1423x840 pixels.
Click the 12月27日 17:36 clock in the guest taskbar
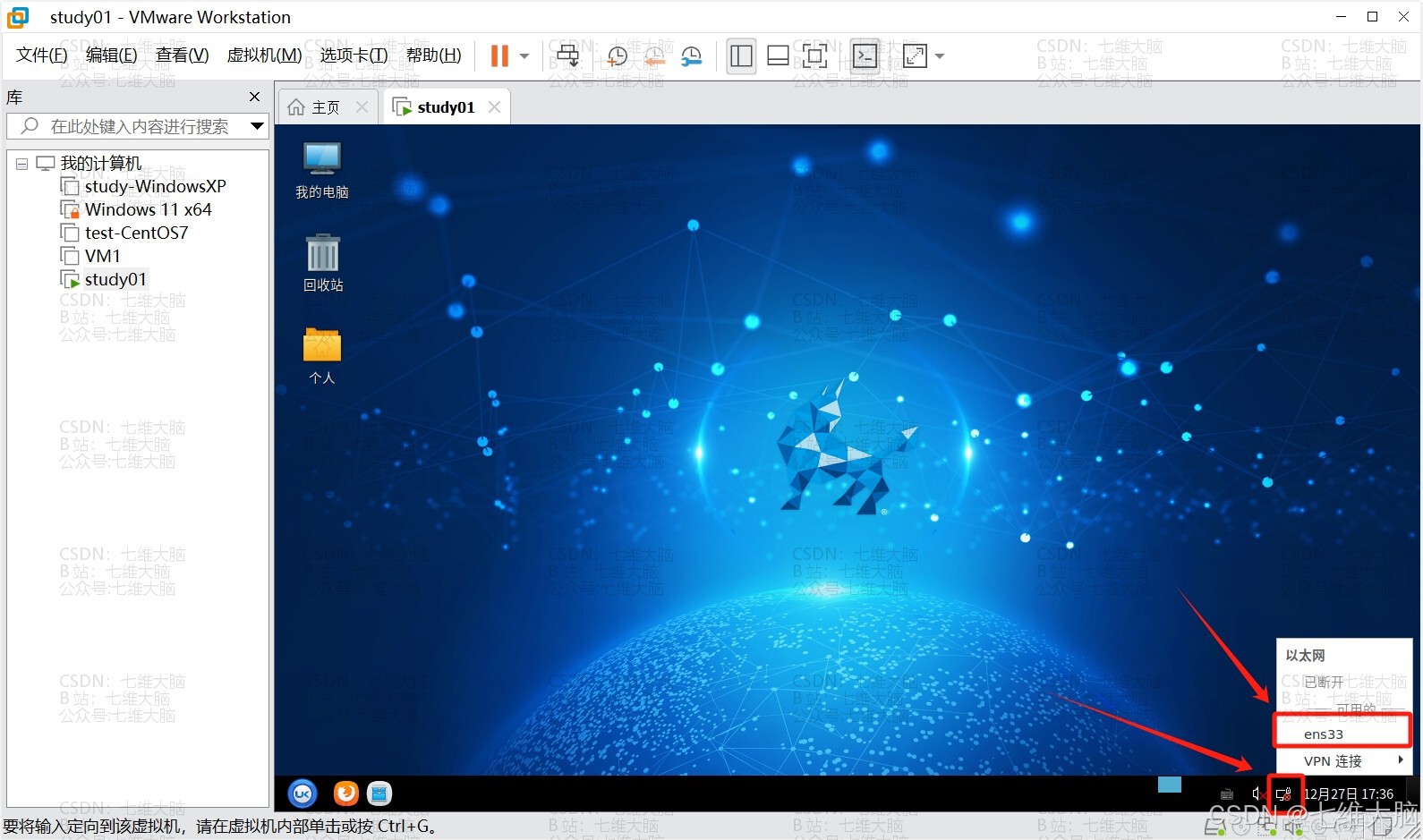(x=1349, y=793)
